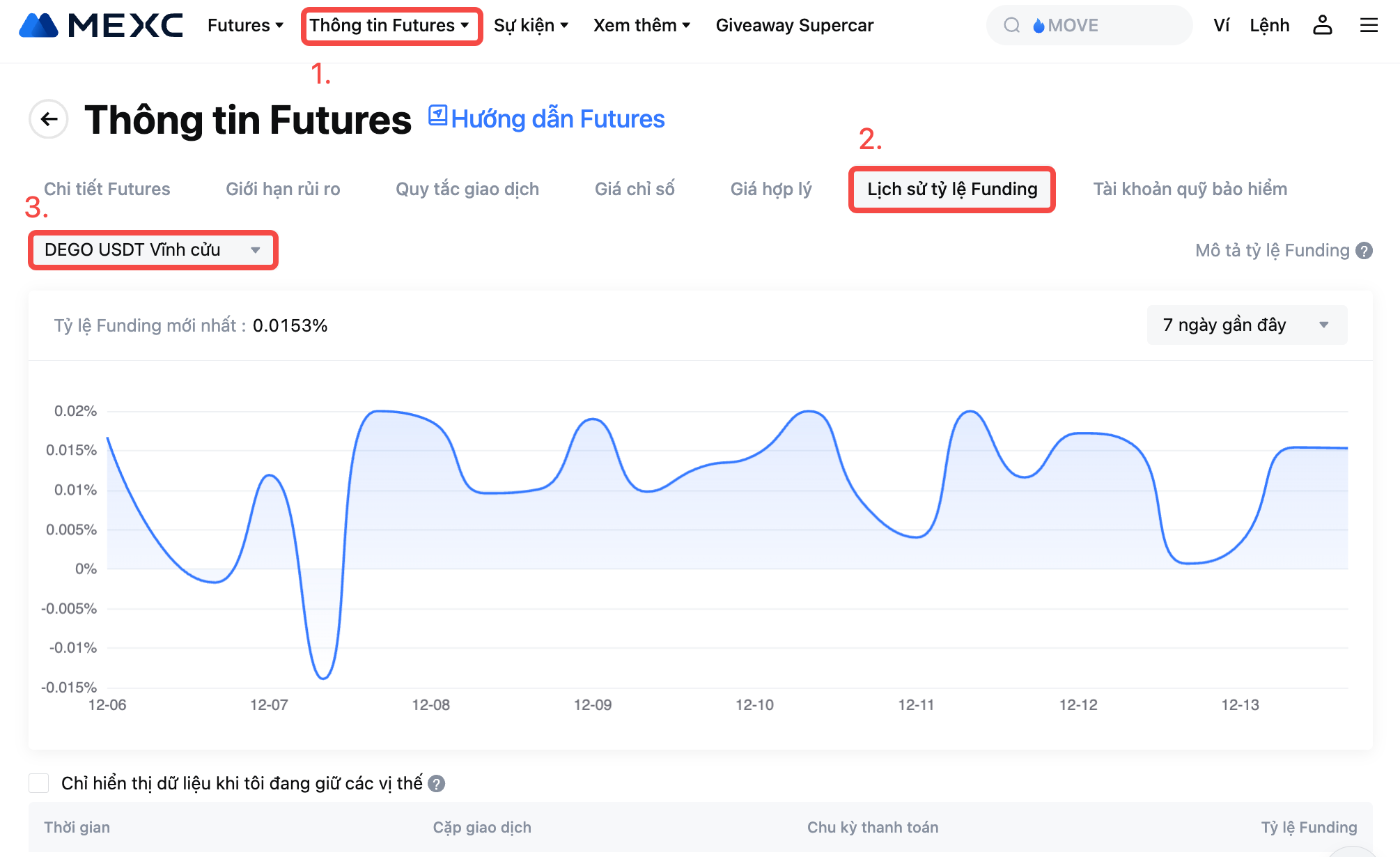Screen dimensions: 1400x857
Task: Click the help icon beside the positions checkbox
Action: pyautogui.click(x=437, y=784)
